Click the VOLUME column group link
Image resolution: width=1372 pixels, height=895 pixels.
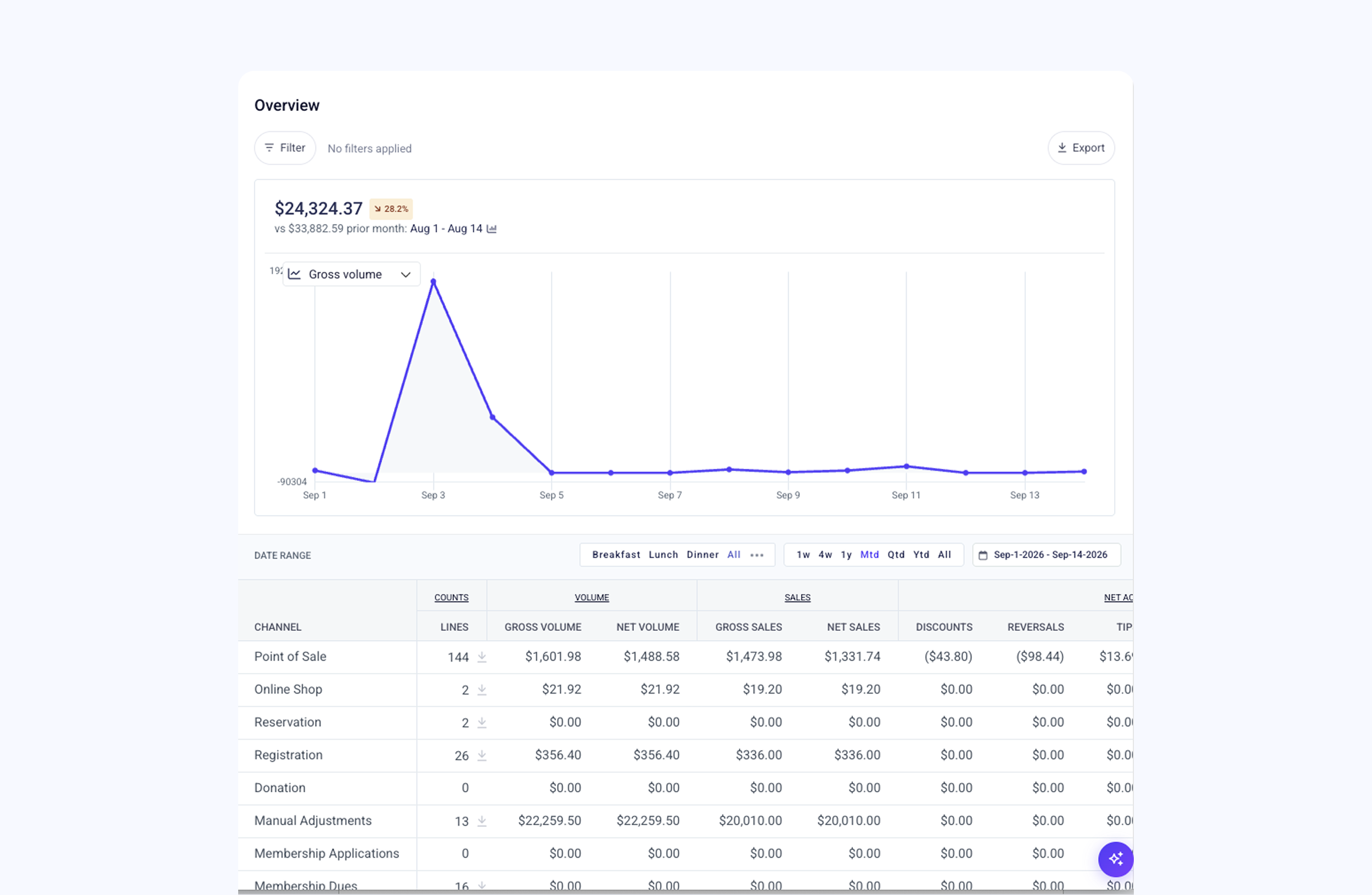point(592,597)
